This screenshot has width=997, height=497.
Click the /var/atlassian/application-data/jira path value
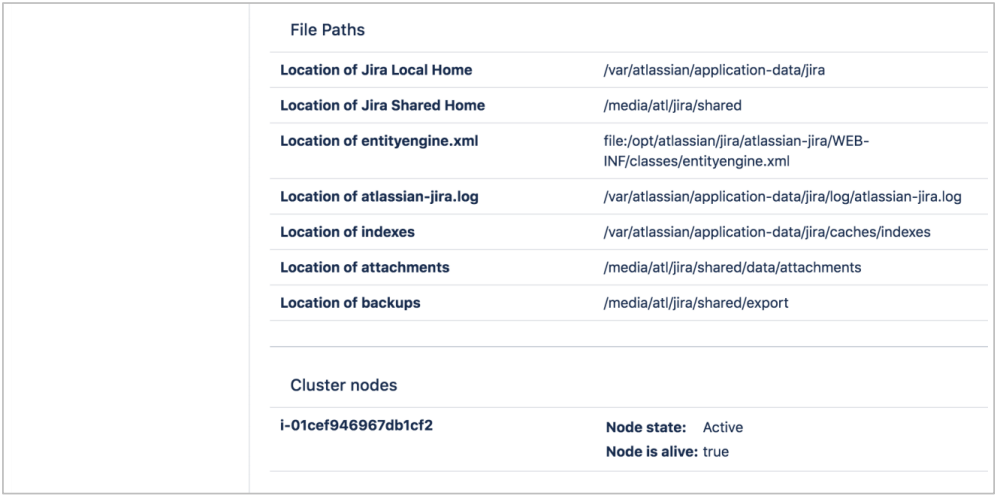[714, 70]
